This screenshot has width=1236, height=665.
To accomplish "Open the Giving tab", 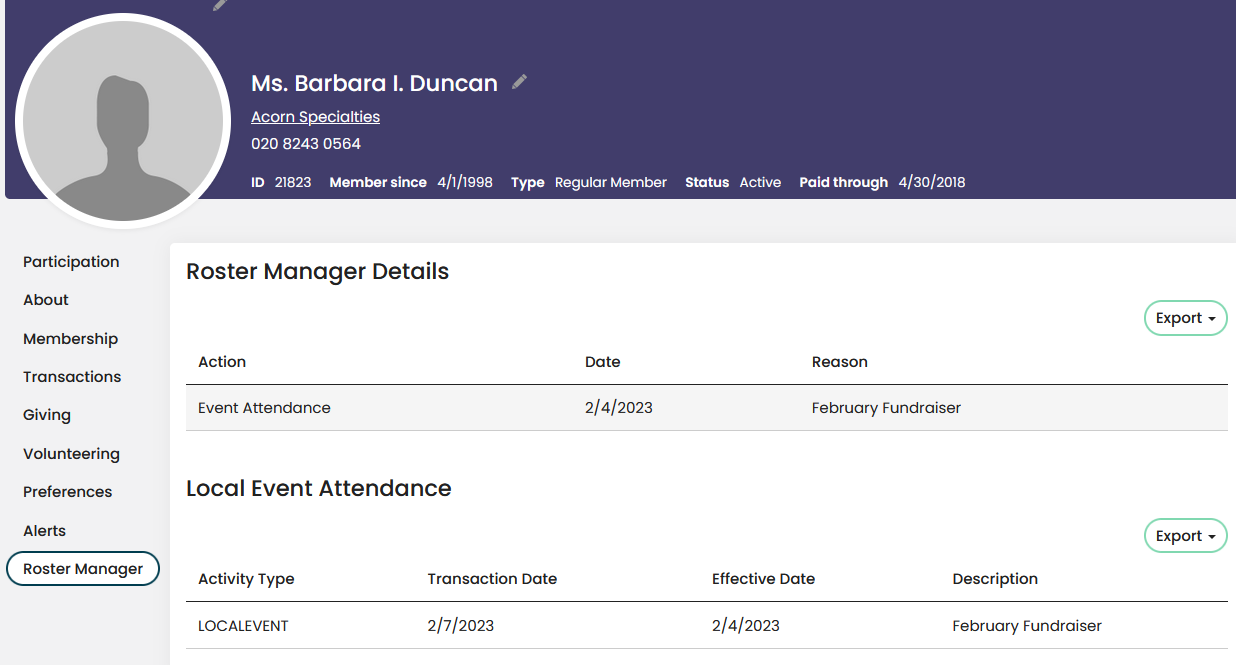I will [47, 415].
